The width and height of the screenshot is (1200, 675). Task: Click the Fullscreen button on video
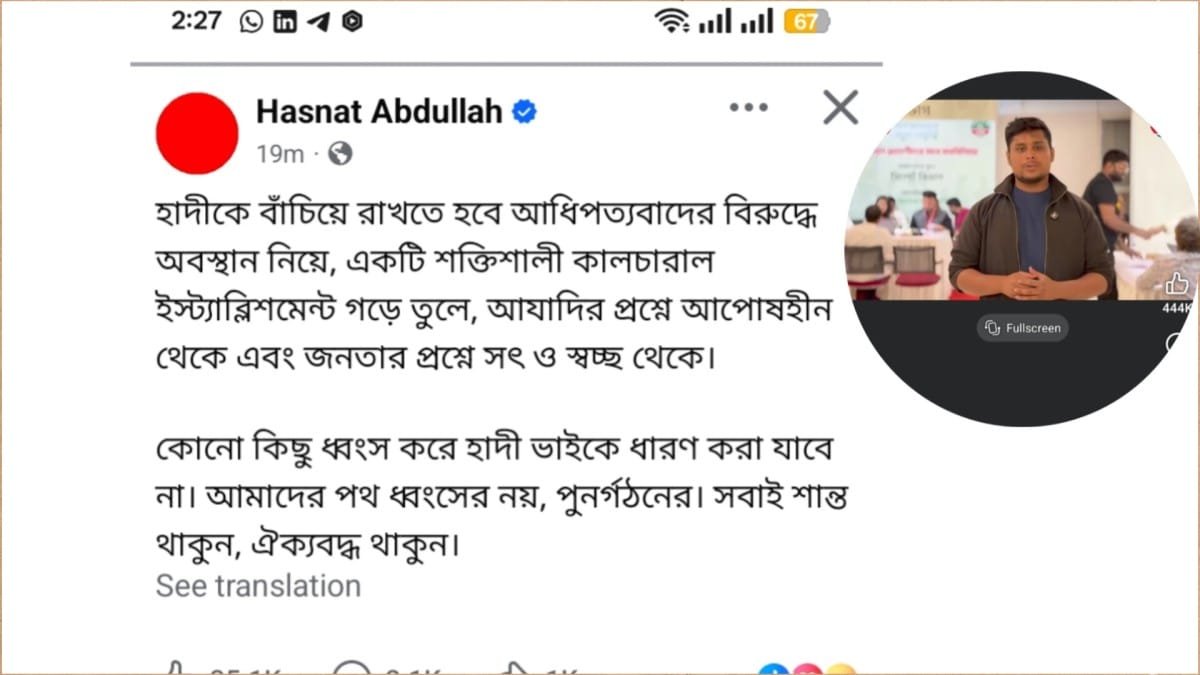(1022, 328)
